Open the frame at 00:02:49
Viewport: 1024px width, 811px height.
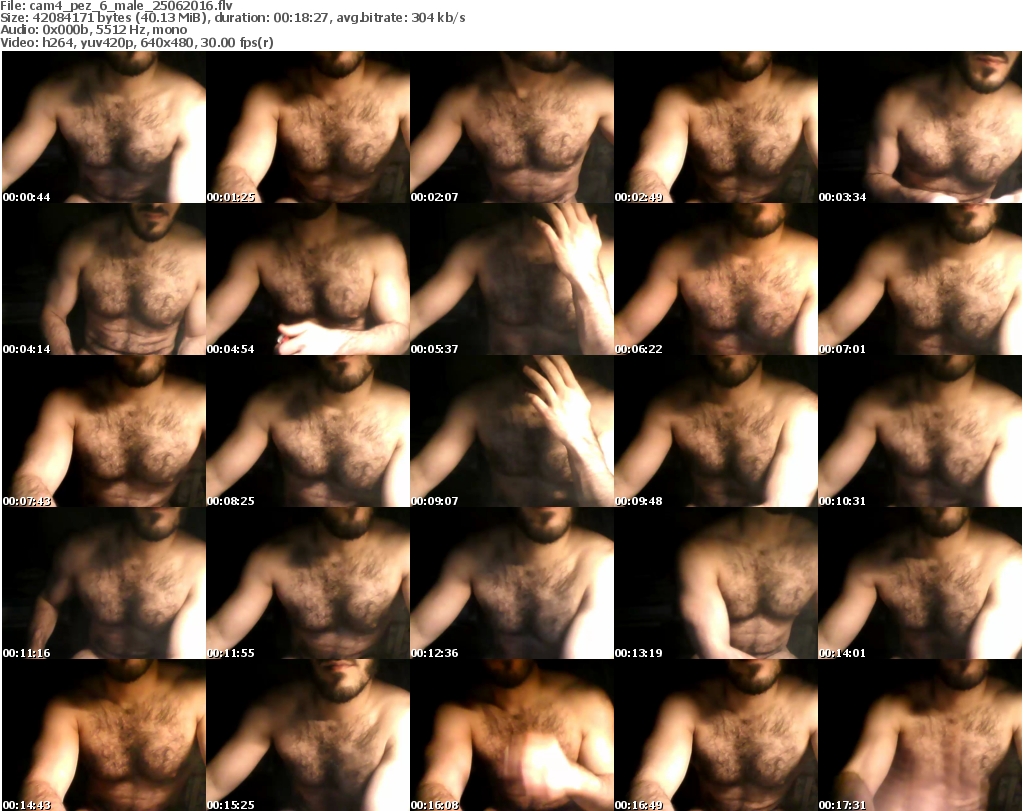(x=716, y=127)
